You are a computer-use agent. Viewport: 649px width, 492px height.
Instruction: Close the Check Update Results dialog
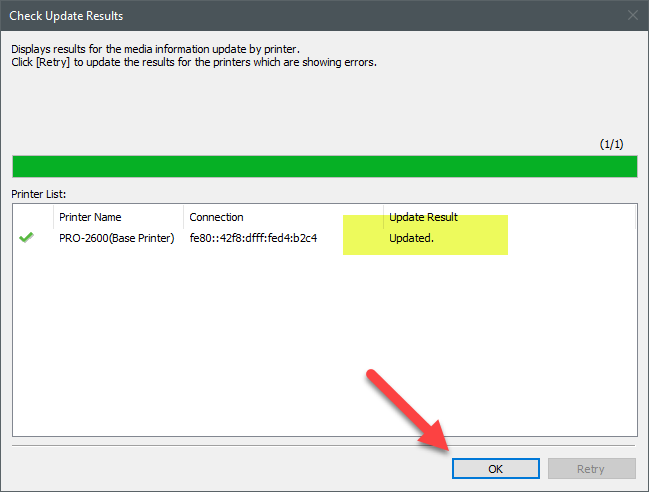pyautogui.click(x=632, y=15)
